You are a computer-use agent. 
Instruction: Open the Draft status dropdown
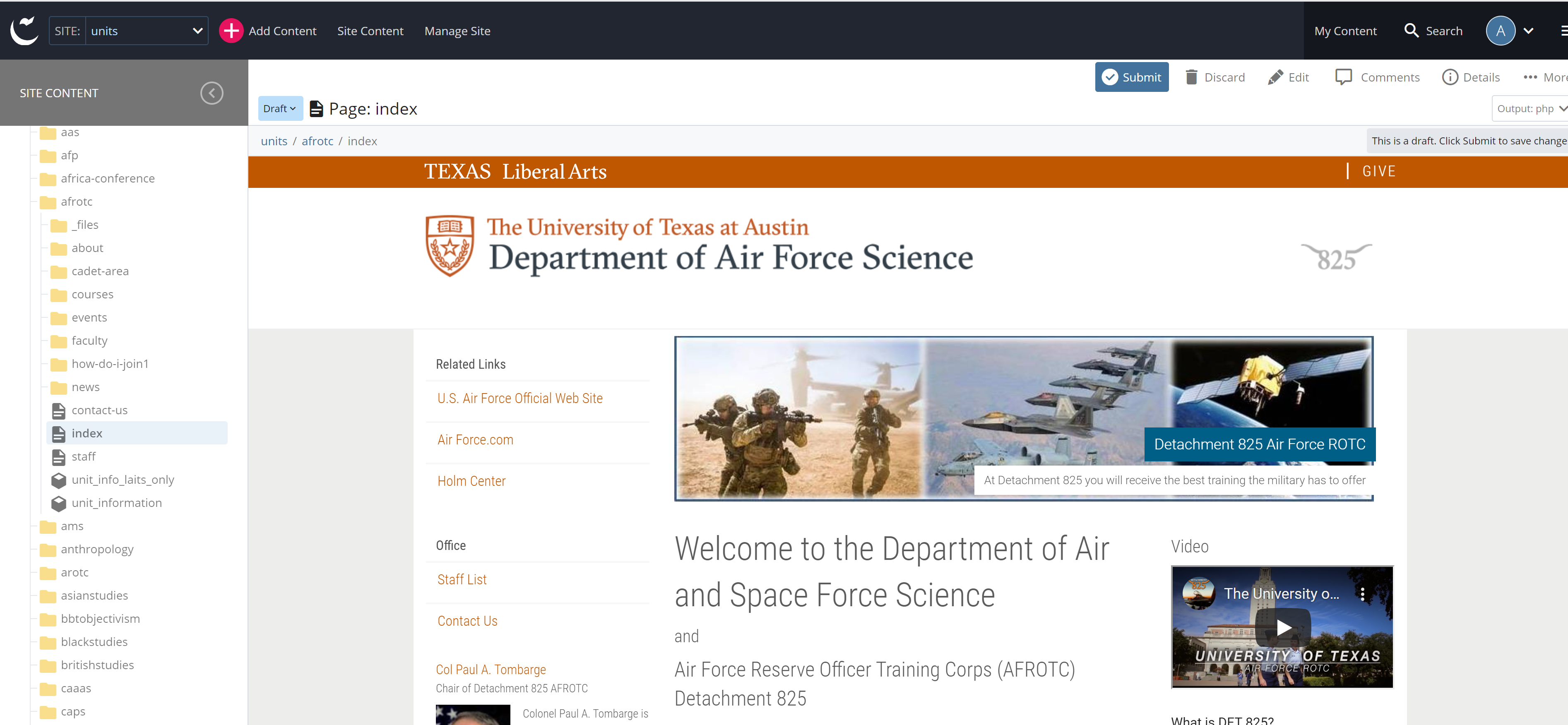pyautogui.click(x=279, y=108)
